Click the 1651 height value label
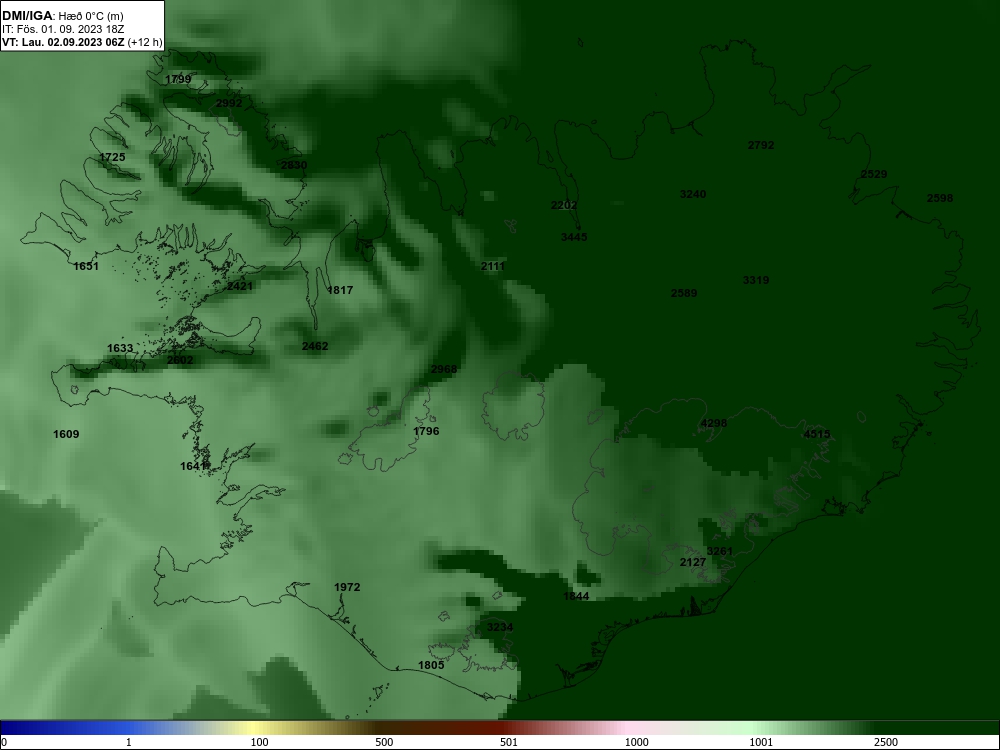This screenshot has width=1000, height=750. coord(86,267)
